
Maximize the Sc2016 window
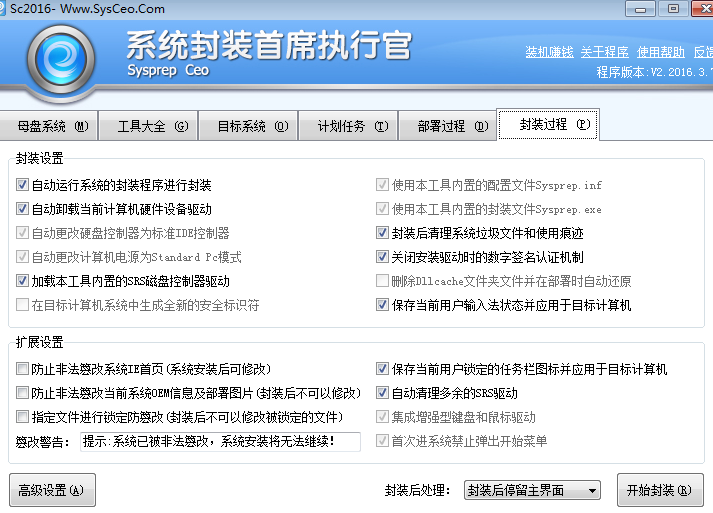tap(673, 9)
